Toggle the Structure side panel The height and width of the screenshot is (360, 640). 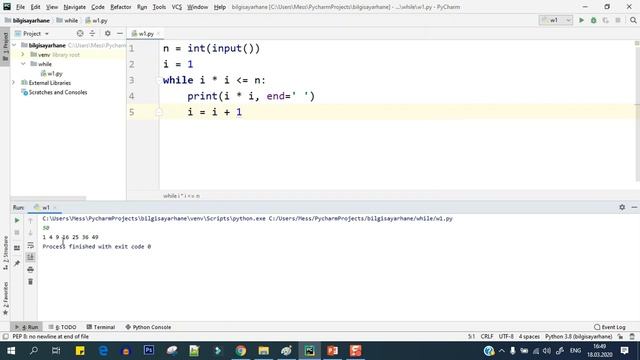5,253
